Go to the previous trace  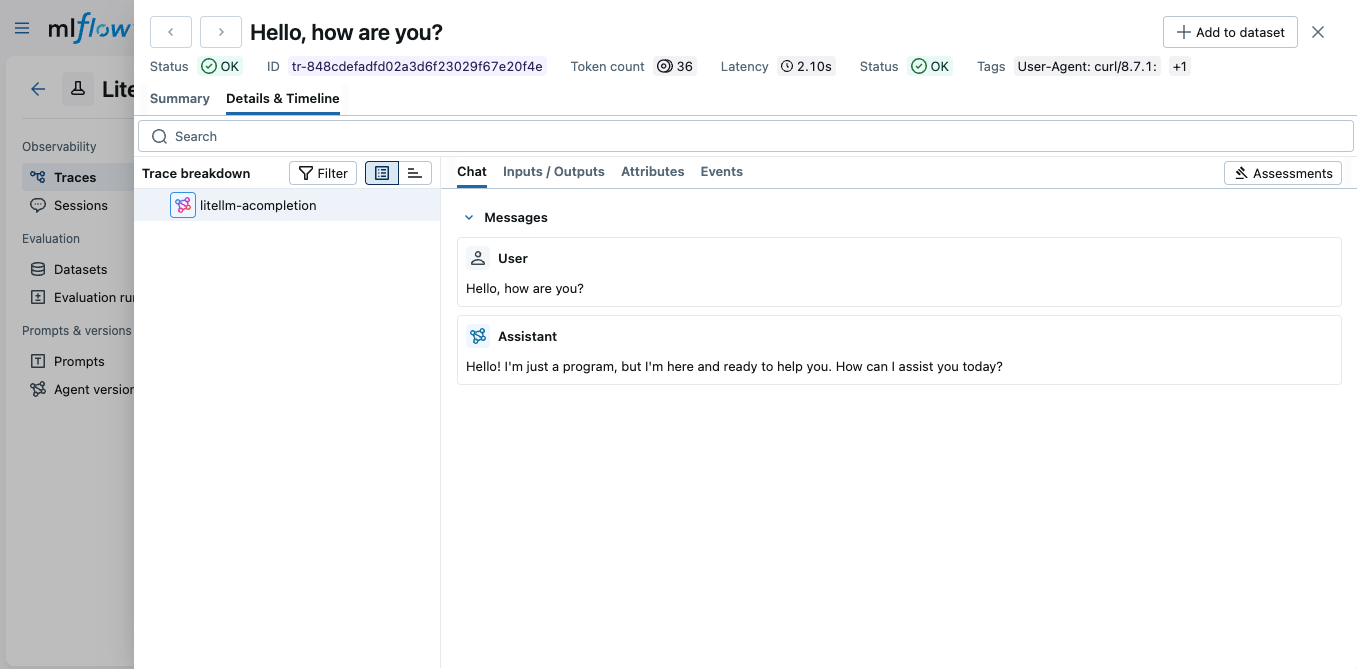coord(171,32)
